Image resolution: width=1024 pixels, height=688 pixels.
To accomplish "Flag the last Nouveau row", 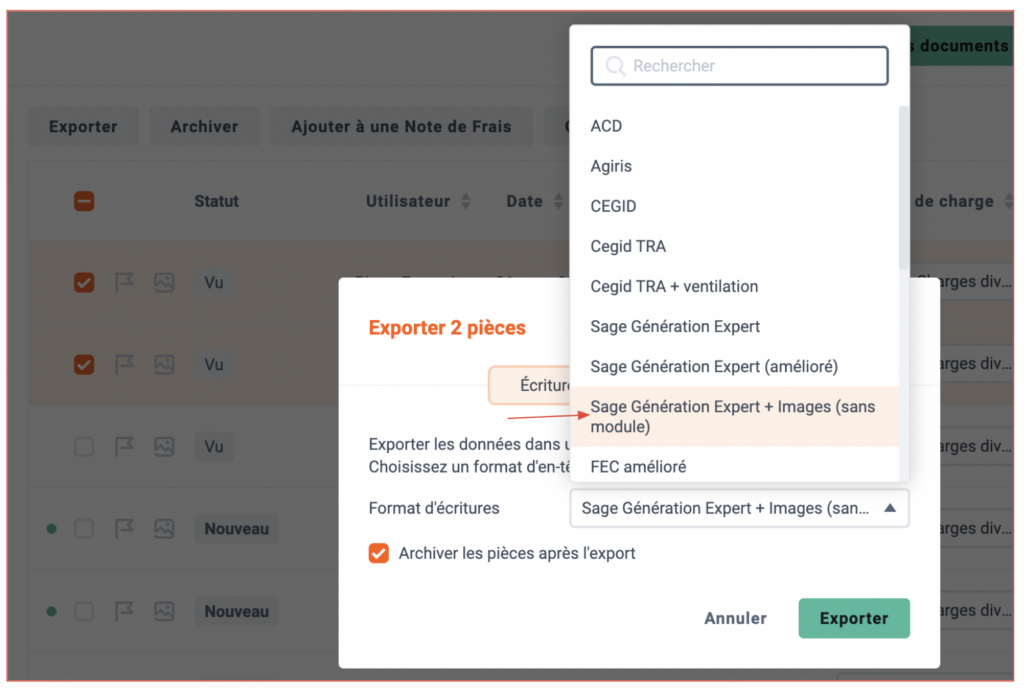I will pos(124,611).
